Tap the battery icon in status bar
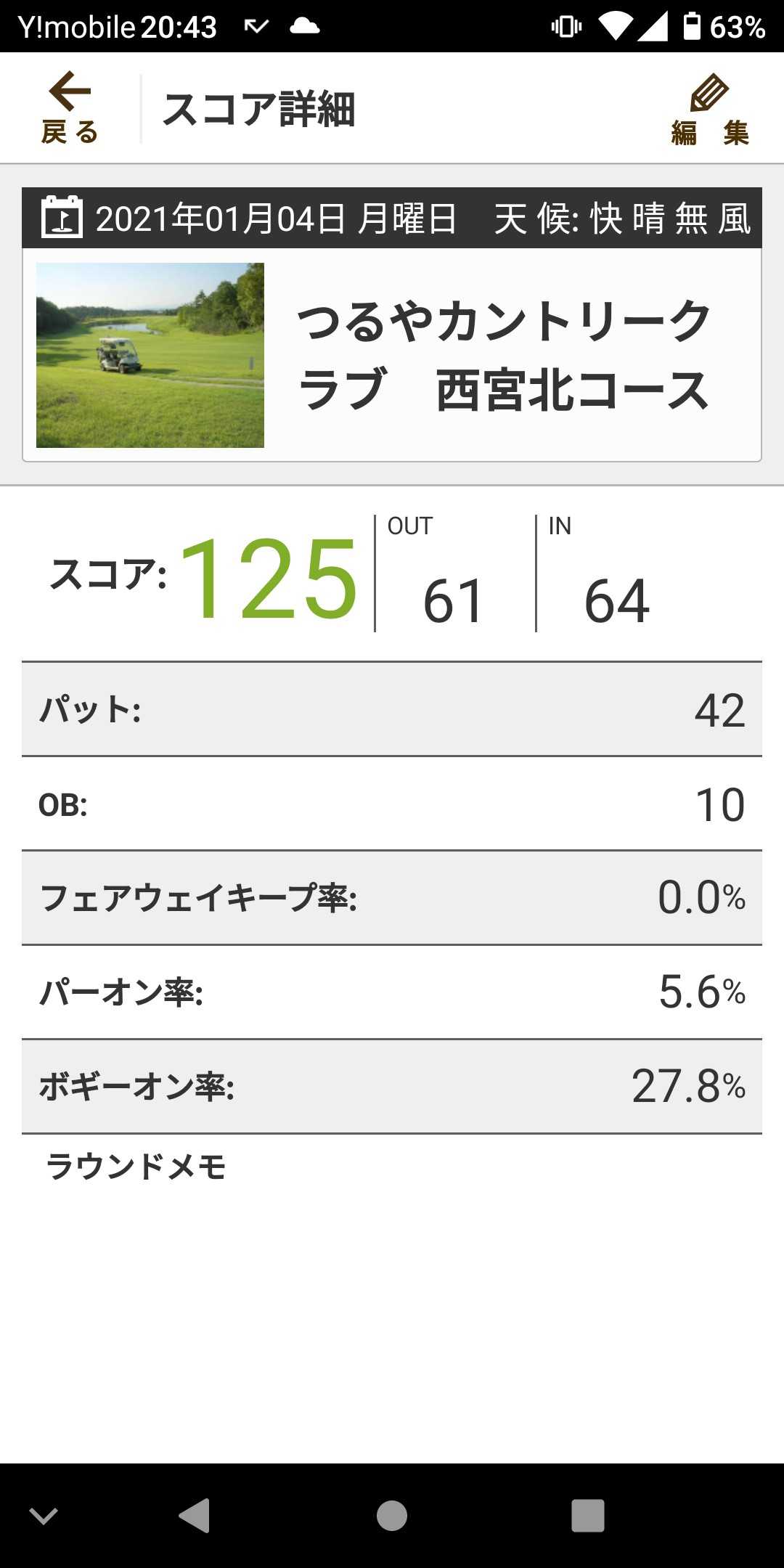This screenshot has width=784, height=1568. pyautogui.click(x=692, y=26)
